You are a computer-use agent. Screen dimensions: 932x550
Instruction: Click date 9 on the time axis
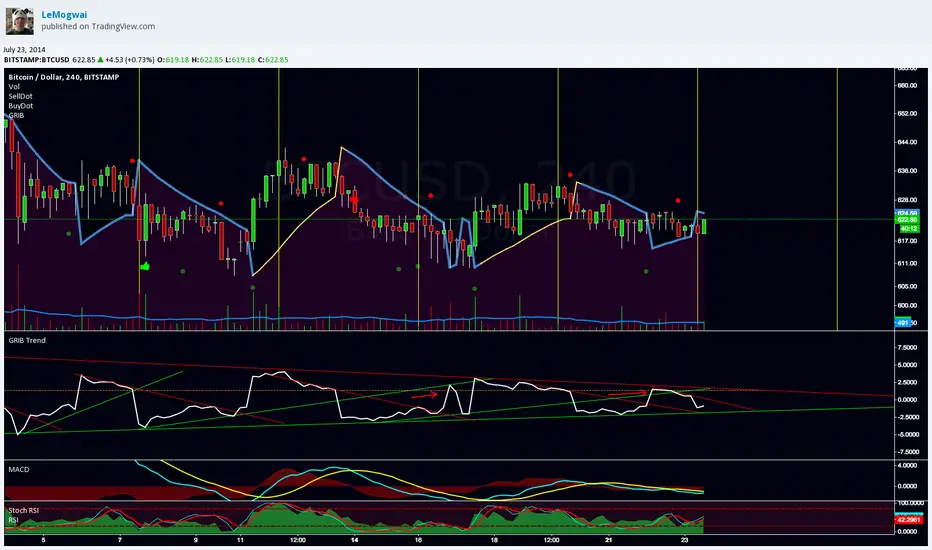[196, 540]
